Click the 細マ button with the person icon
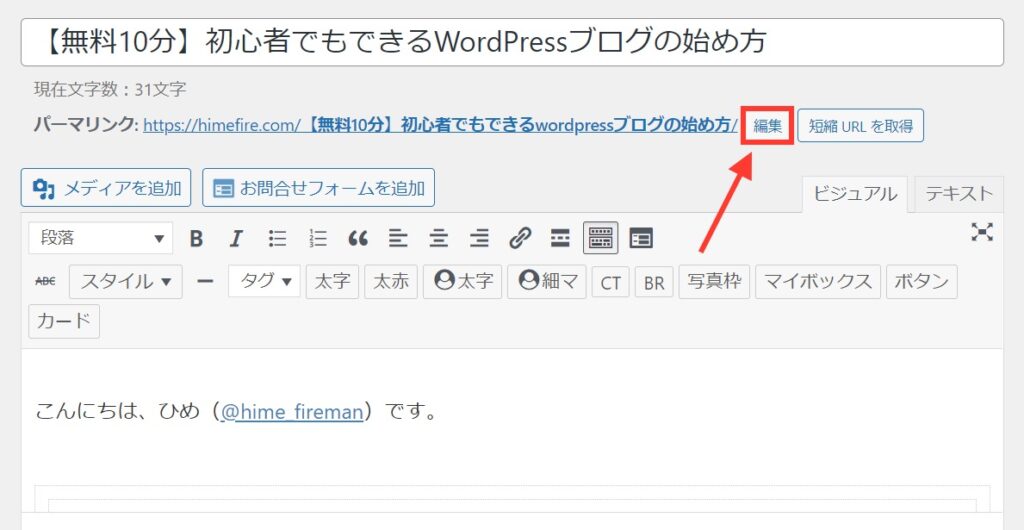This screenshot has width=1024, height=530. pos(547,281)
